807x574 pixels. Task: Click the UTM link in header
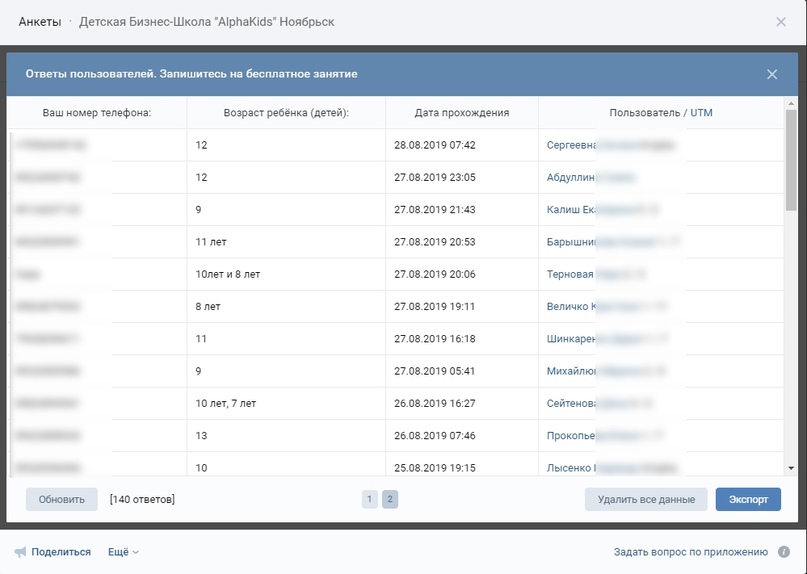701,113
